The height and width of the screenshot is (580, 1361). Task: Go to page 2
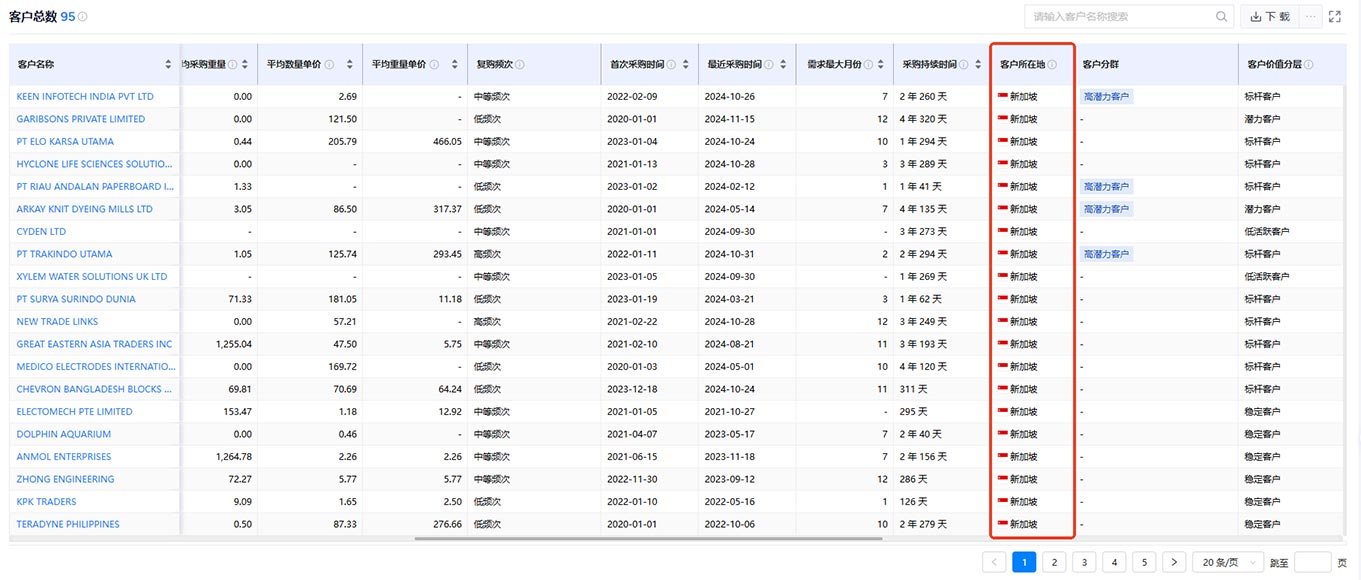coord(1054,562)
